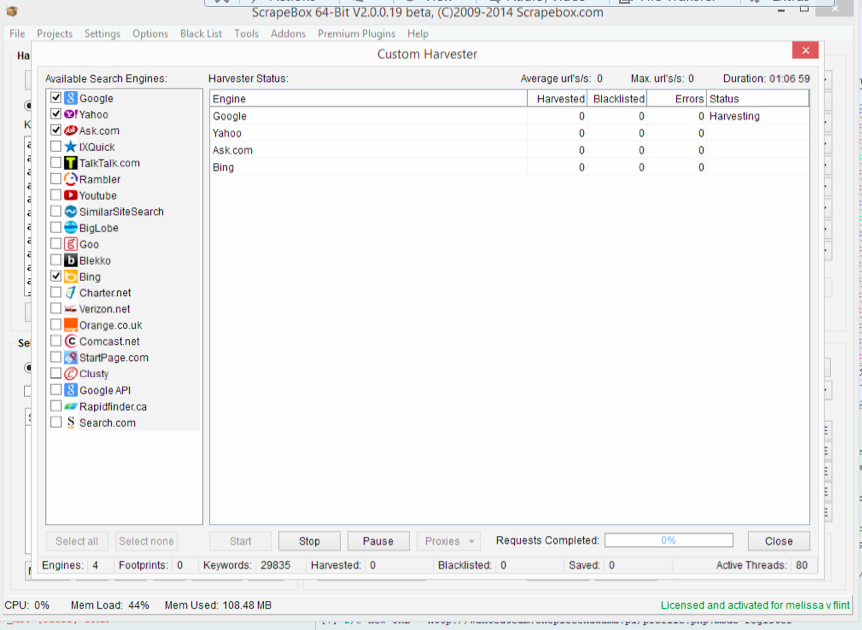This screenshot has height=630, width=862.
Task: Open the Settings menu
Action: 102,34
